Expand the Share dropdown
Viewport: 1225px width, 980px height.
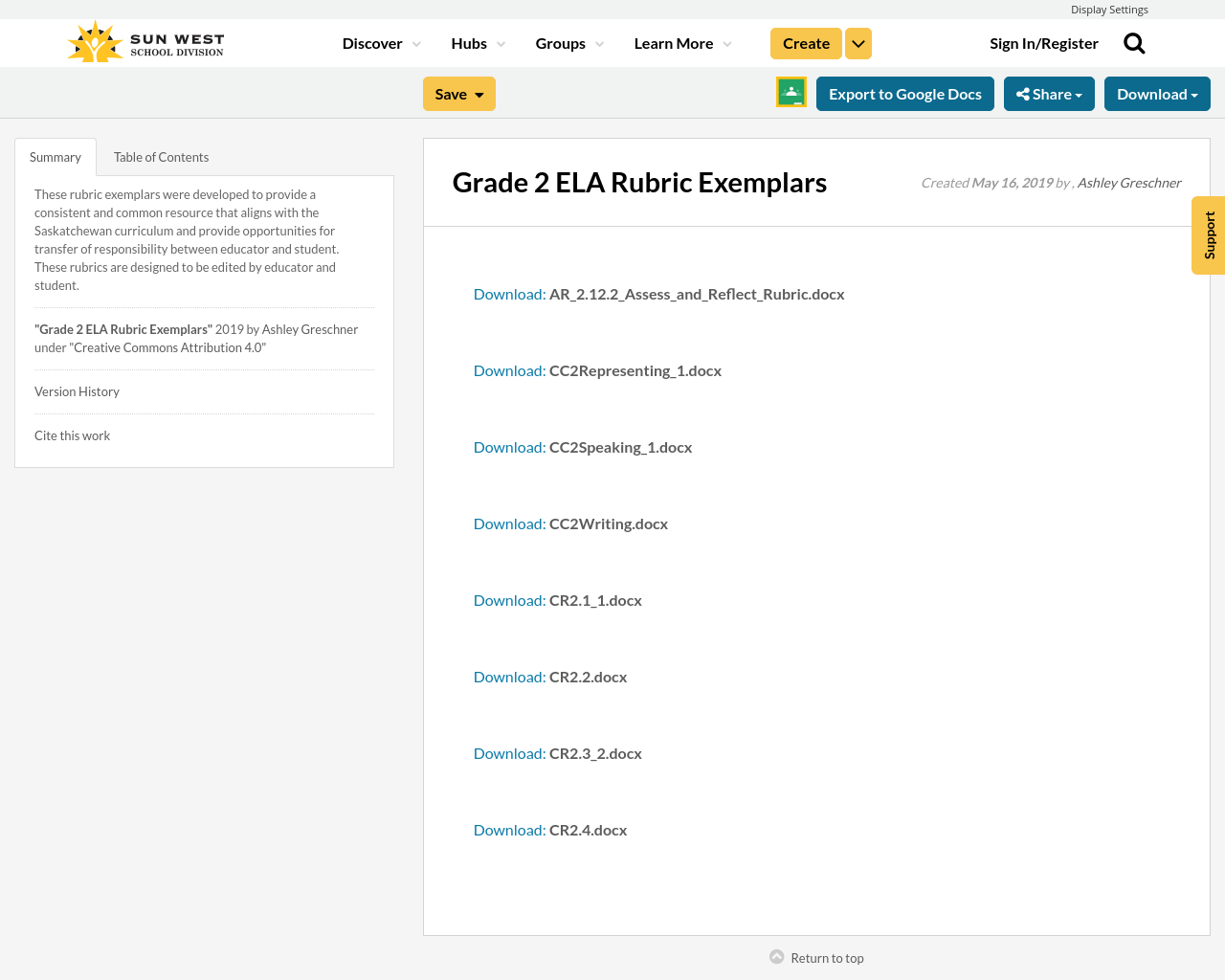(x=1049, y=93)
